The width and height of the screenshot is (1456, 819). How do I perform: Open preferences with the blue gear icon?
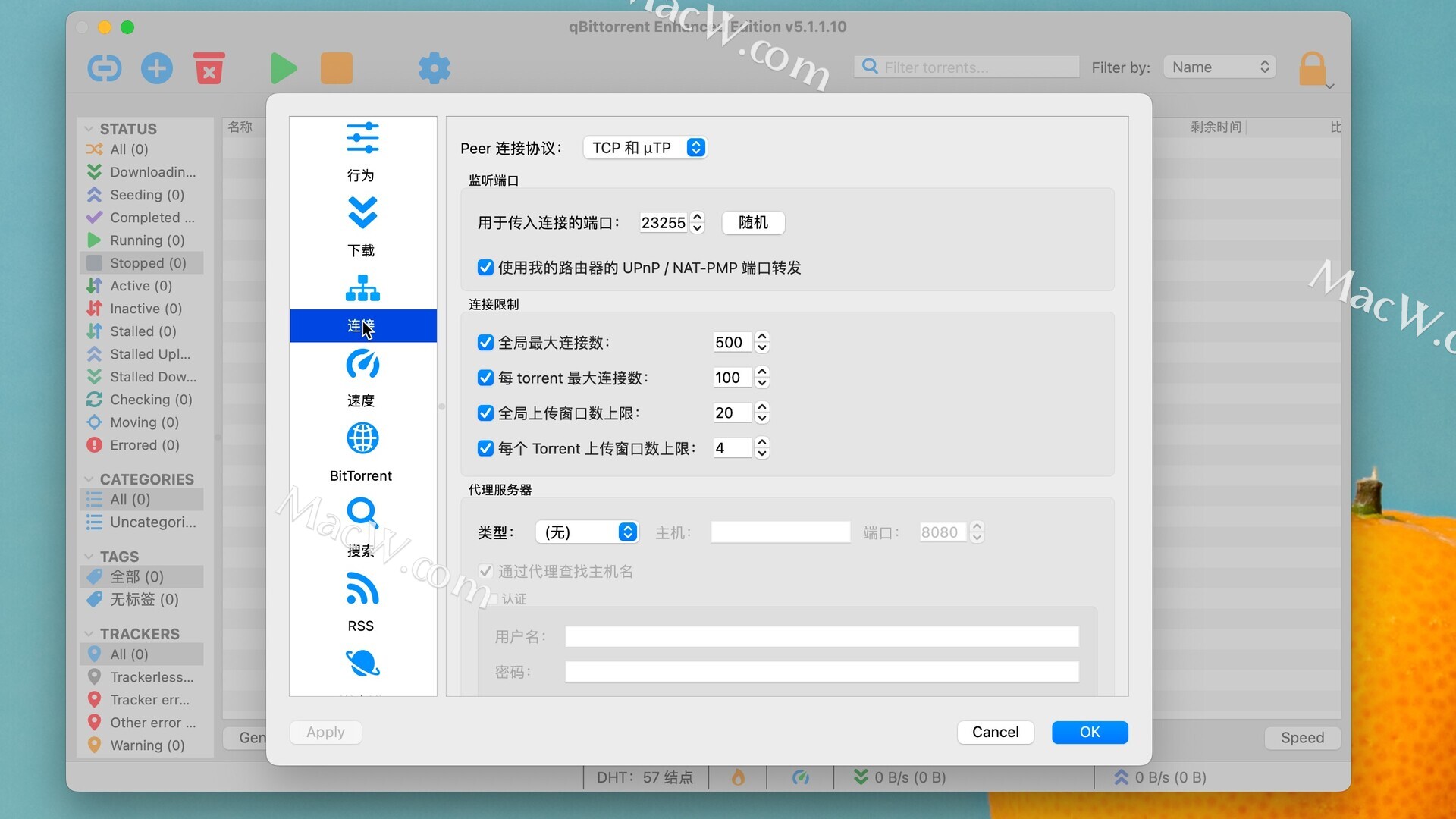pos(435,68)
